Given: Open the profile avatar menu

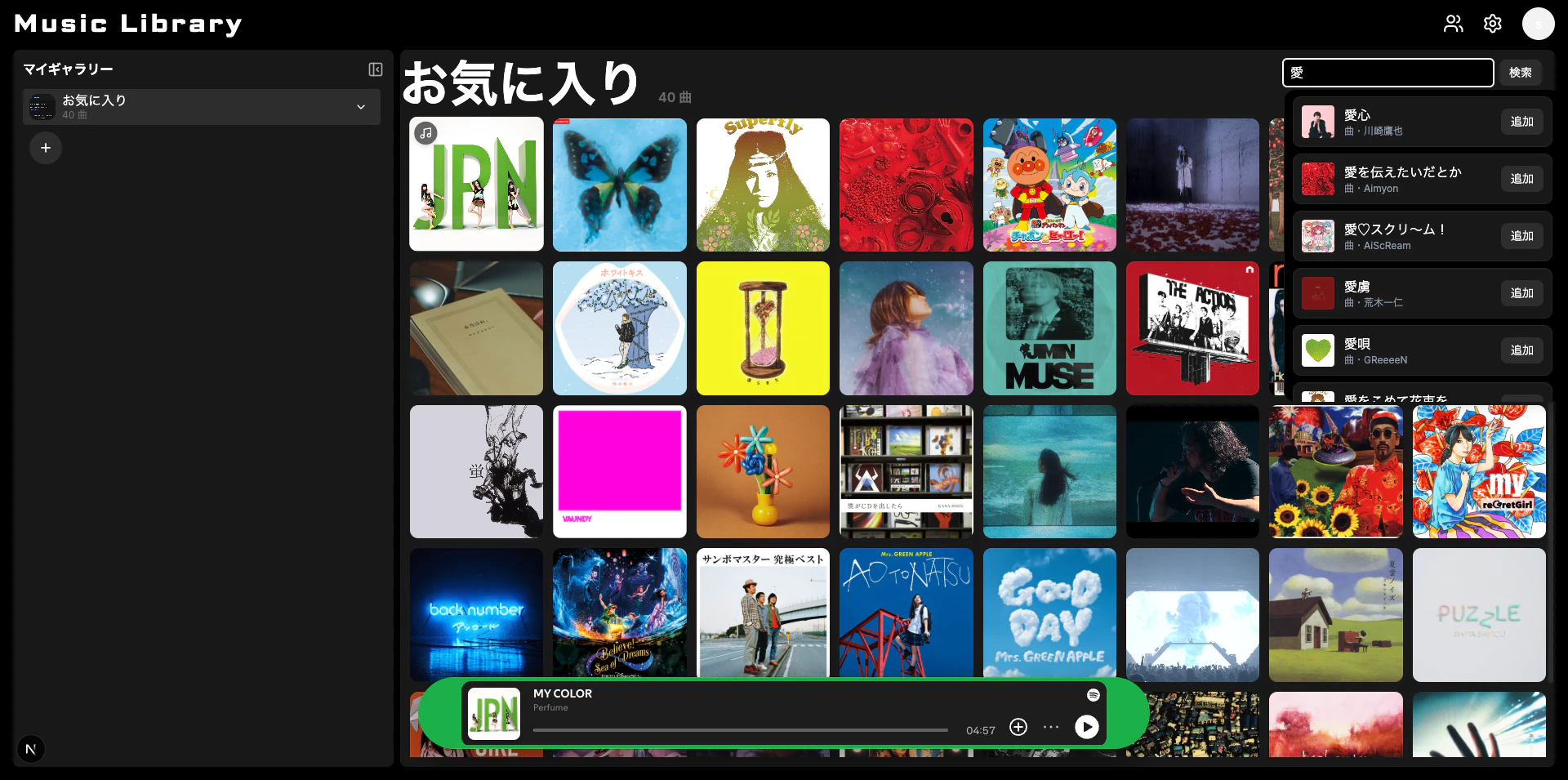Looking at the screenshot, I should point(1538,24).
